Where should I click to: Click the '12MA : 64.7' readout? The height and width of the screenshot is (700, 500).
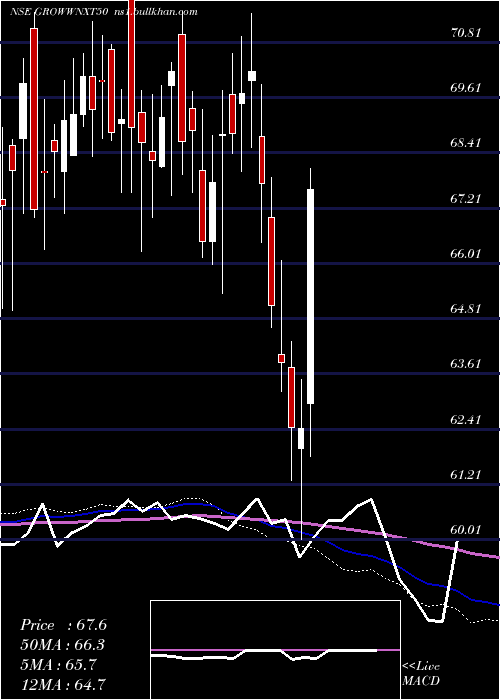click(x=63, y=684)
